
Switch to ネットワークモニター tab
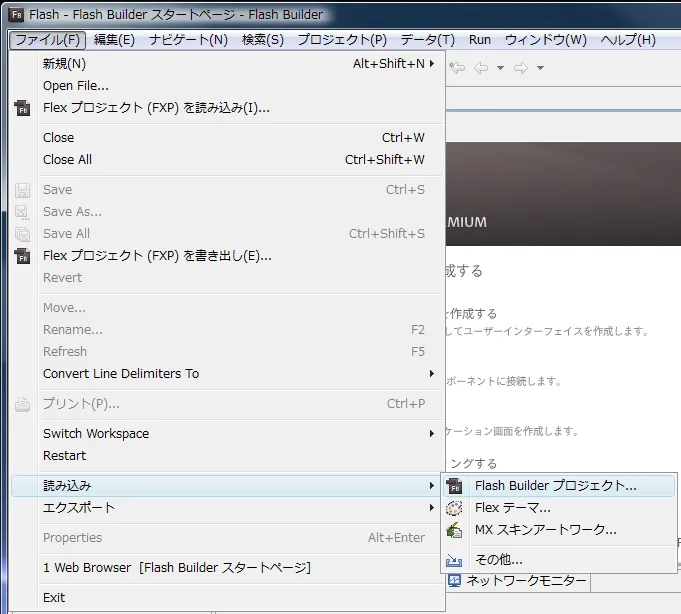(x=519, y=581)
